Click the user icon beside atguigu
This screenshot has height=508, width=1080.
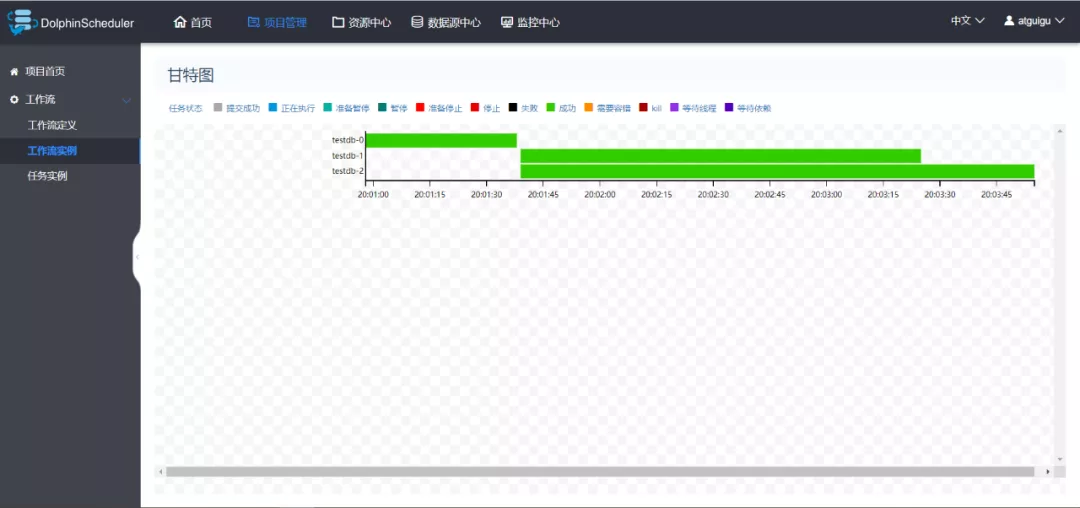(1009, 21)
